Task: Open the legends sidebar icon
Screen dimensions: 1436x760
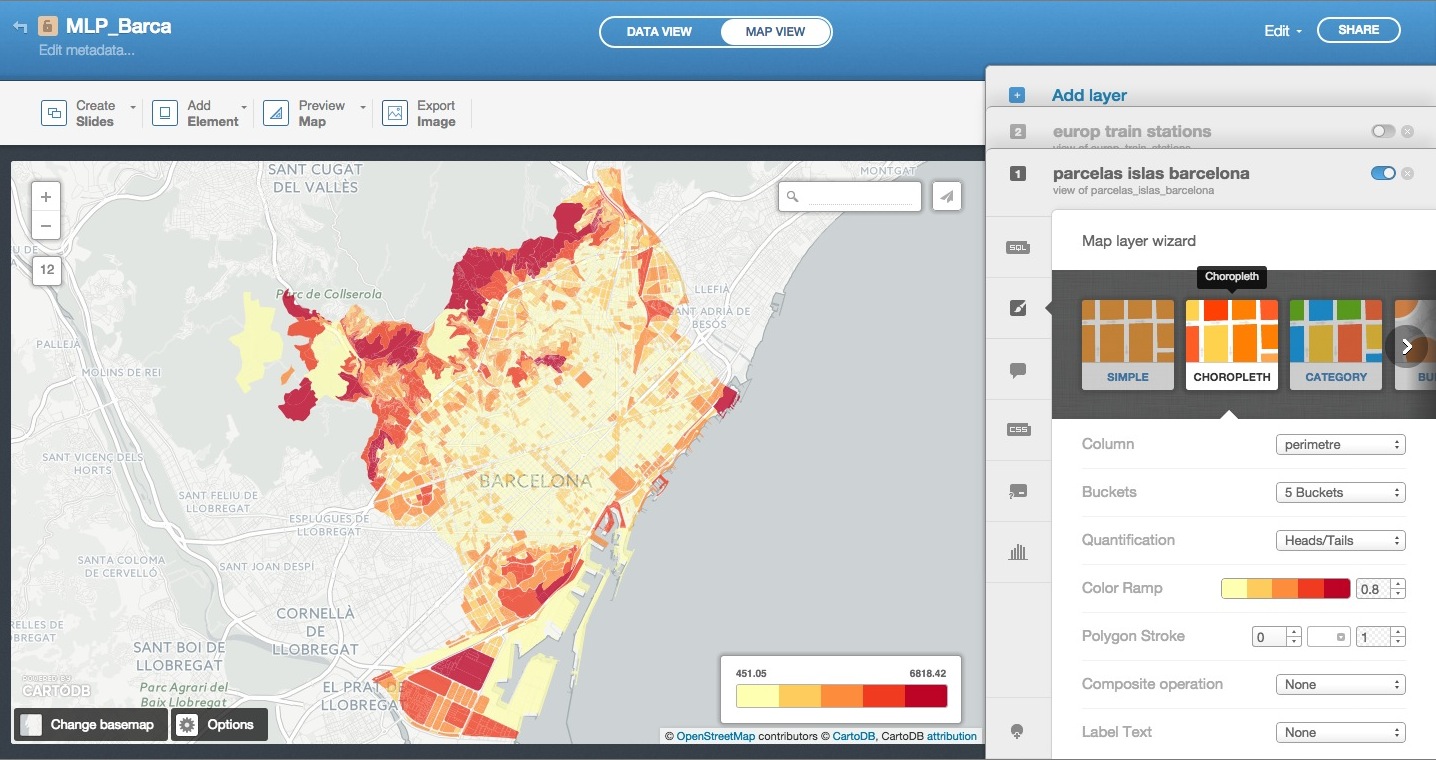Action: pyautogui.click(x=1018, y=491)
